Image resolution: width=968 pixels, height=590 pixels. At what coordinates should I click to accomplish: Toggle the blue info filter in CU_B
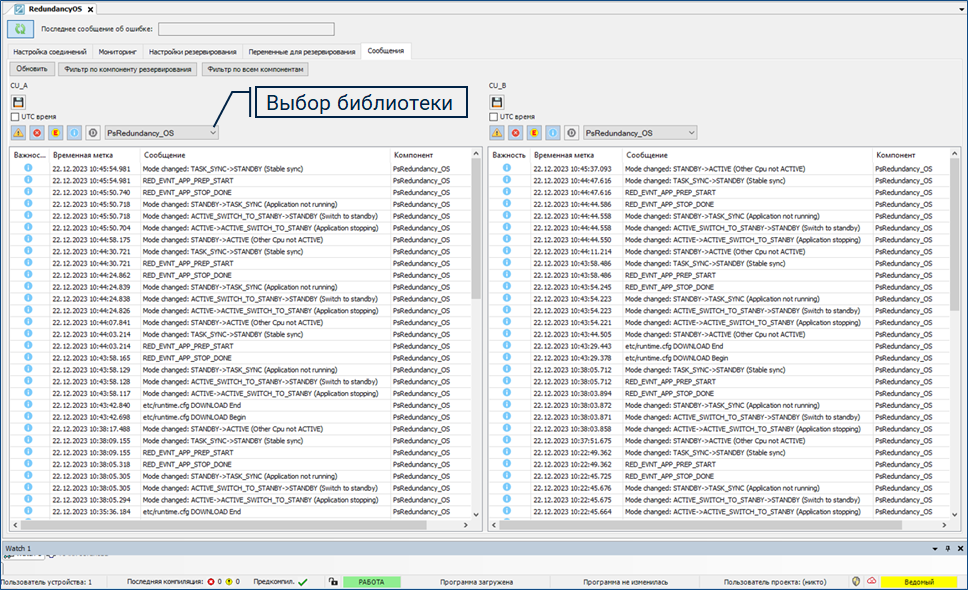coord(551,132)
